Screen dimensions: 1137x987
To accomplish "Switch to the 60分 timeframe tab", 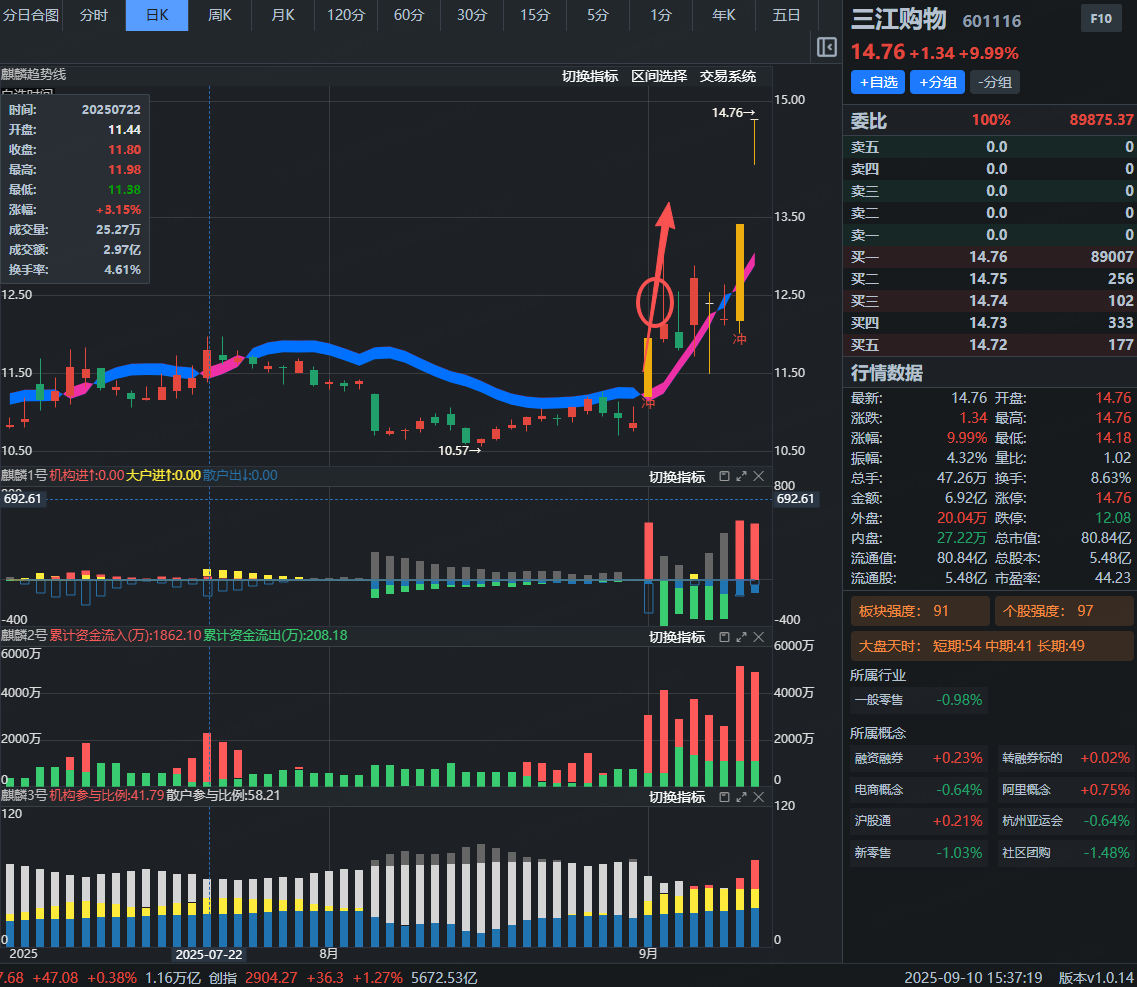I will click(x=408, y=15).
